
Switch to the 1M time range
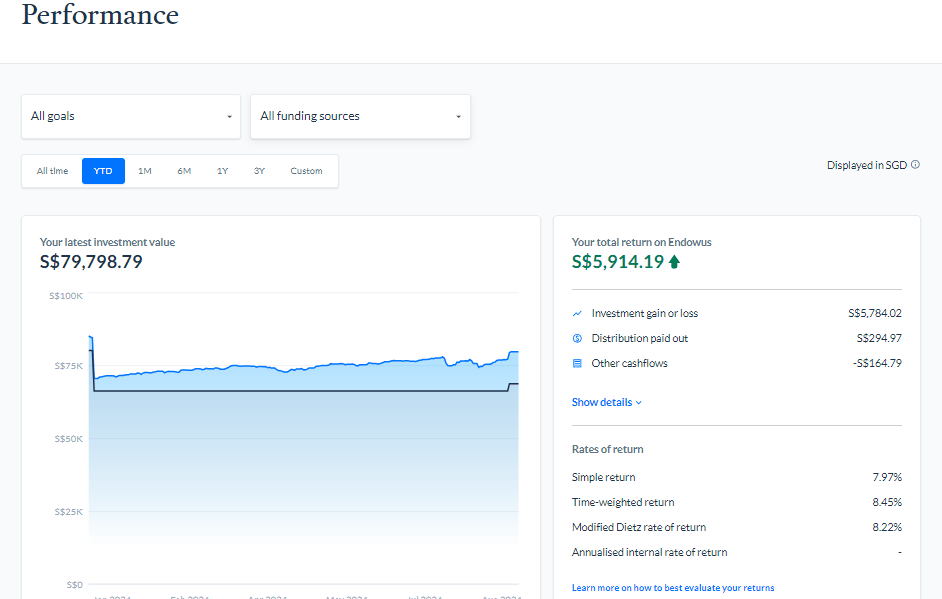pyautogui.click(x=145, y=171)
